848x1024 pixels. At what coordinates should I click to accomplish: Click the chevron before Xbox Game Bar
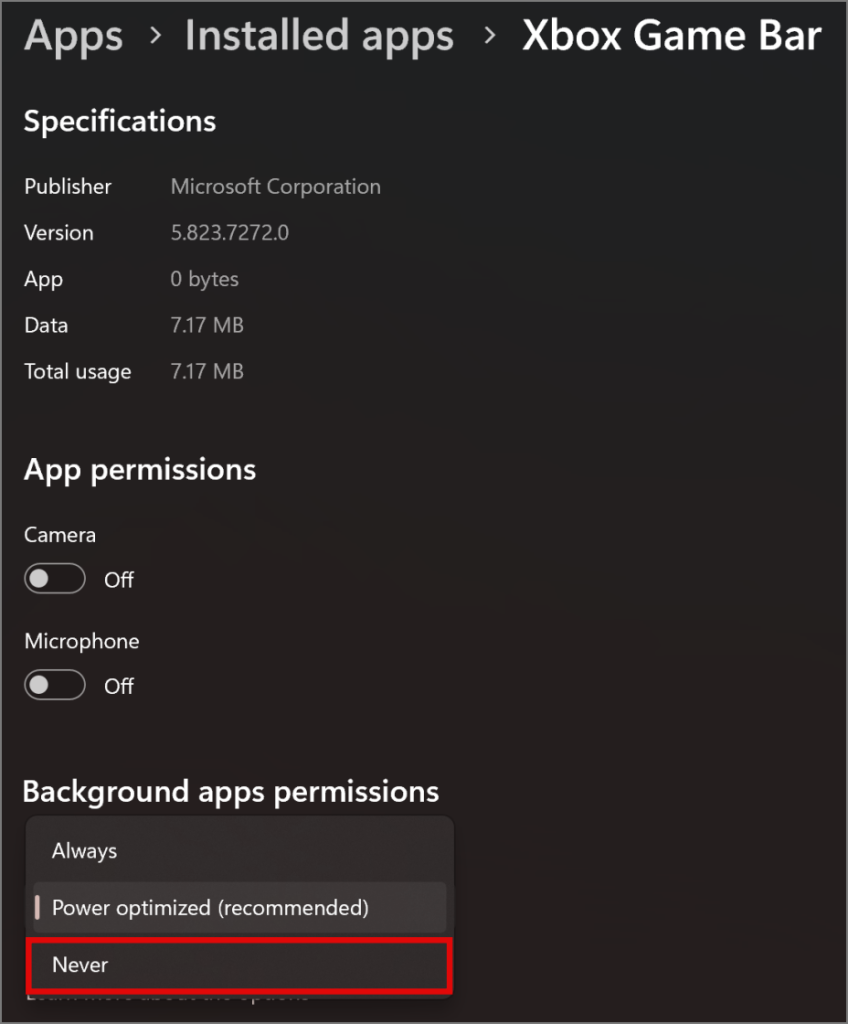(489, 37)
